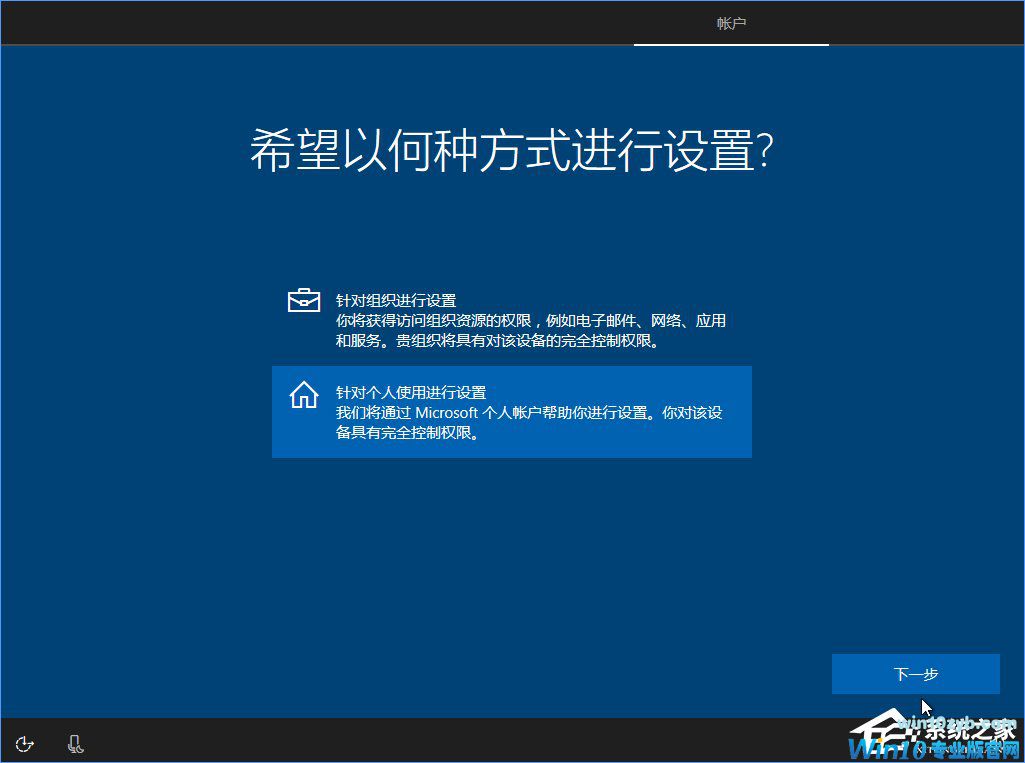This screenshot has height=763, width=1025.
Task: Select the ease of access accessibility symbol
Action: click(x=23, y=744)
